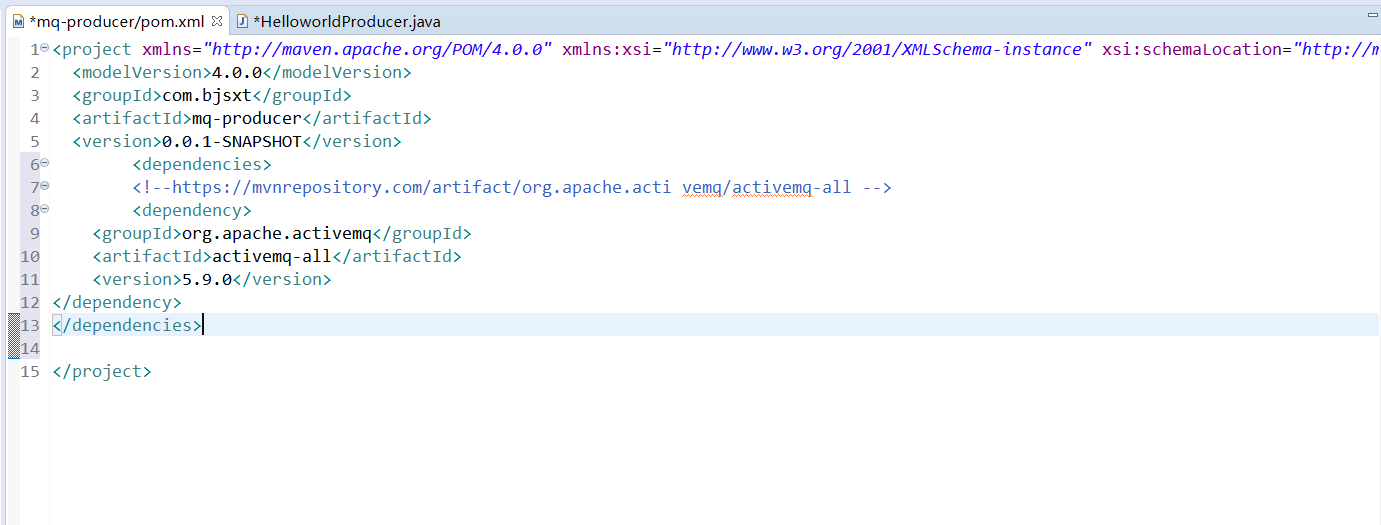
Task: Click the groupId value com.bjsxt
Action: tap(207, 95)
